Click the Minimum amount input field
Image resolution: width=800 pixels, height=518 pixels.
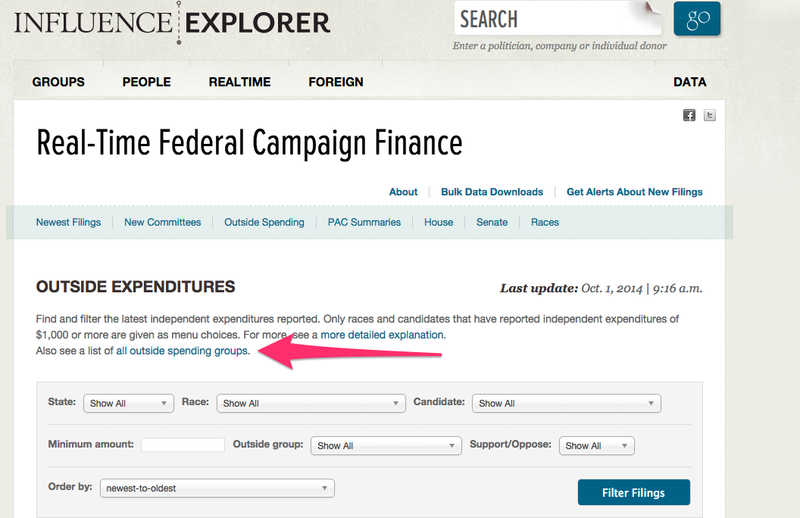183,445
